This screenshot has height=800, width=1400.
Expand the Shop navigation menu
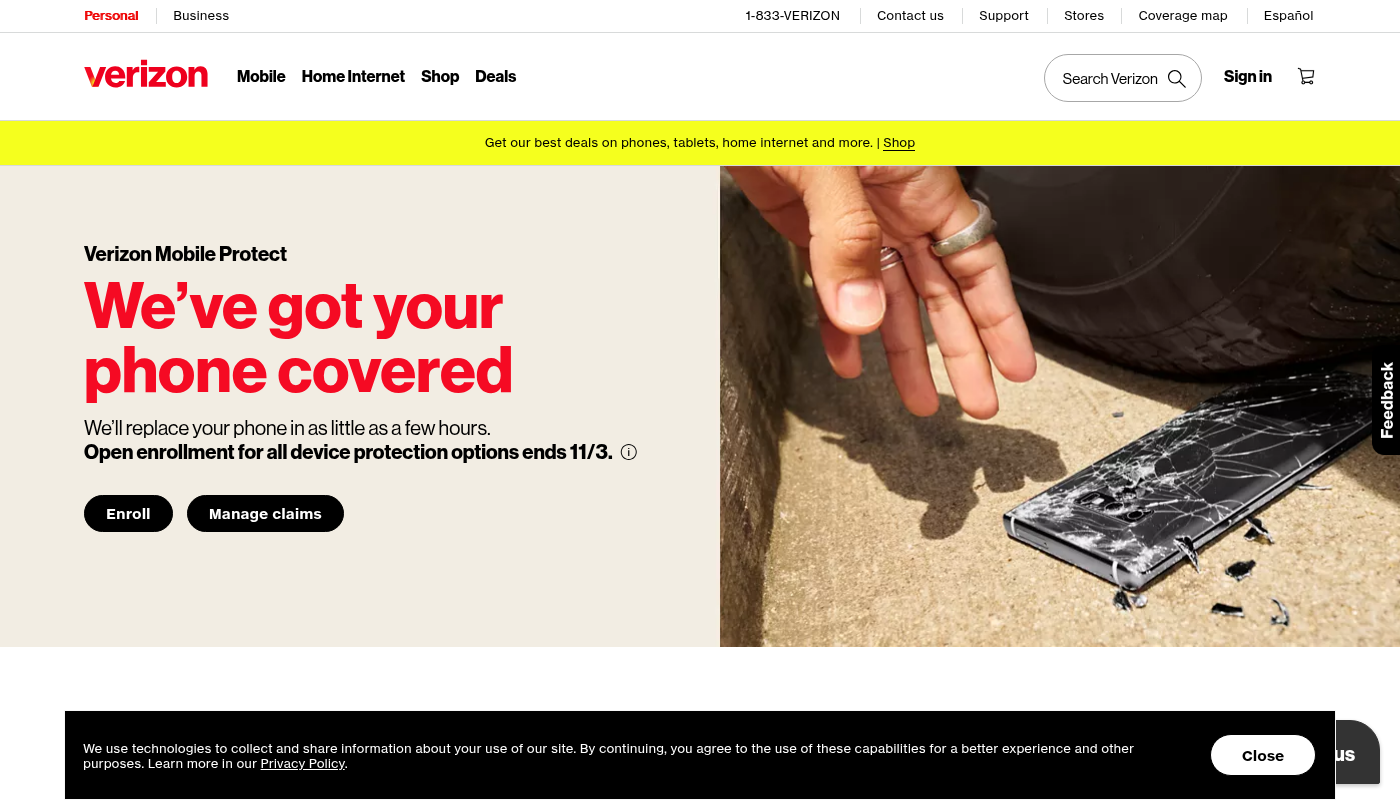(440, 76)
